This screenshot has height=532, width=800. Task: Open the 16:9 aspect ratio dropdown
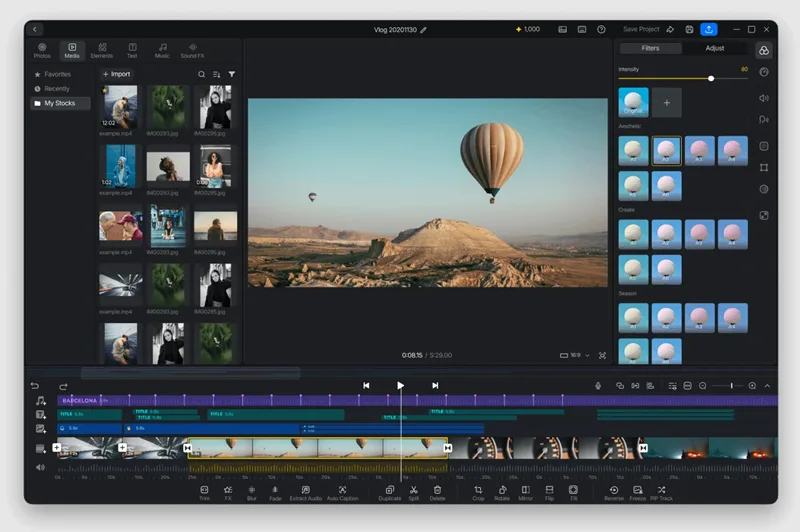(x=574, y=355)
